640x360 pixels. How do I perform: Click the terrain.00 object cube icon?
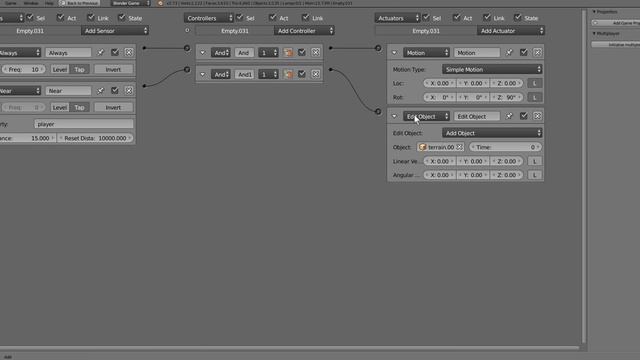click(x=422, y=147)
